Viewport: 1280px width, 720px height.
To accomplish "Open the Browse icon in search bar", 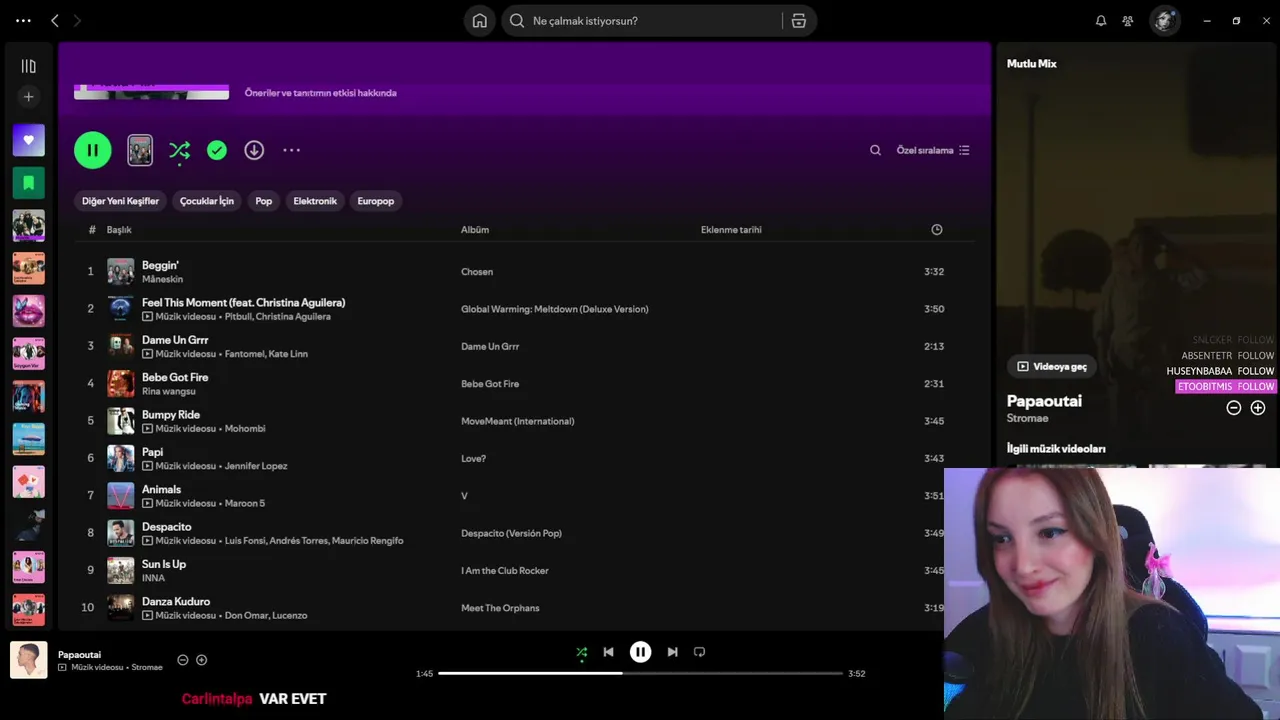I will [x=798, y=21].
